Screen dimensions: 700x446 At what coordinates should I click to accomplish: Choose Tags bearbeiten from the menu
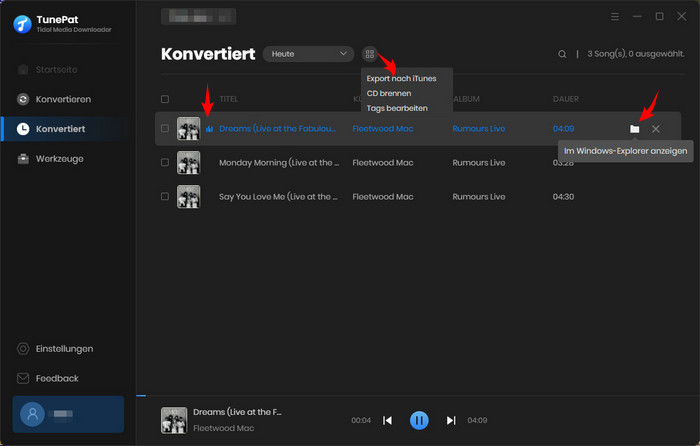[x=397, y=108]
